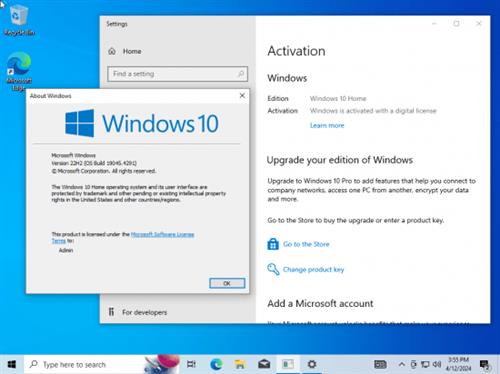Focus the Find a setting search box
Screen dimensions: 500x374
click(x=177, y=74)
